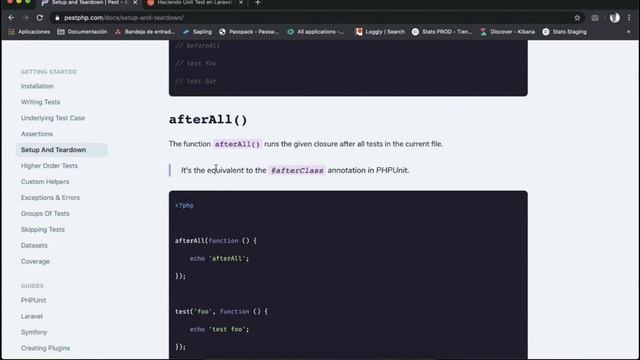Viewport: 640px width, 360px height.
Task: Expand the bookmarks overflow chevron
Action: pyautogui.click(x=629, y=32)
